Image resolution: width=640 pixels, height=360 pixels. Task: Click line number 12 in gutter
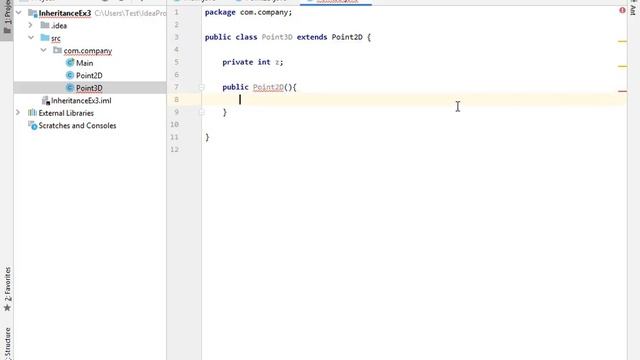175,149
